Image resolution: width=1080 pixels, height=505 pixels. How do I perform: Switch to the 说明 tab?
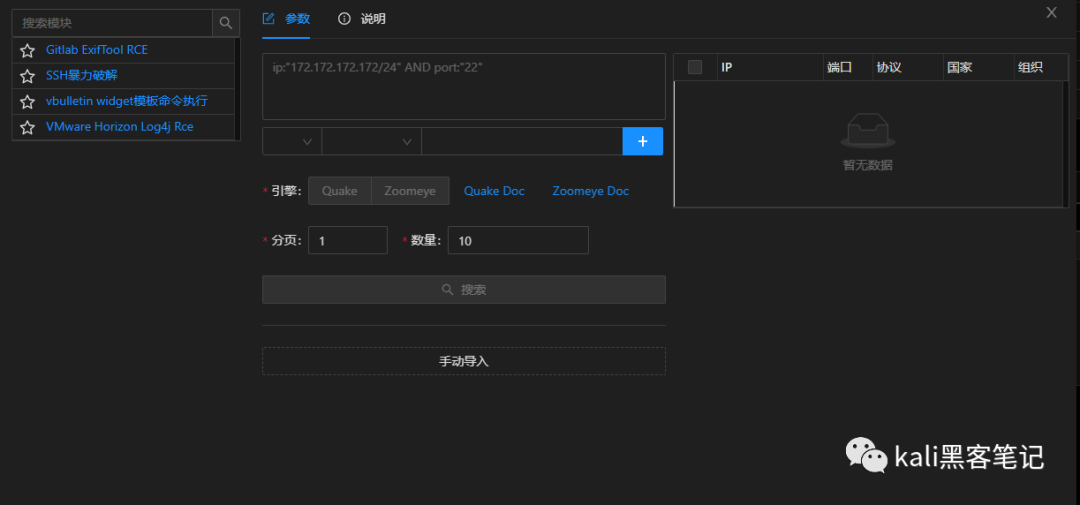(362, 19)
